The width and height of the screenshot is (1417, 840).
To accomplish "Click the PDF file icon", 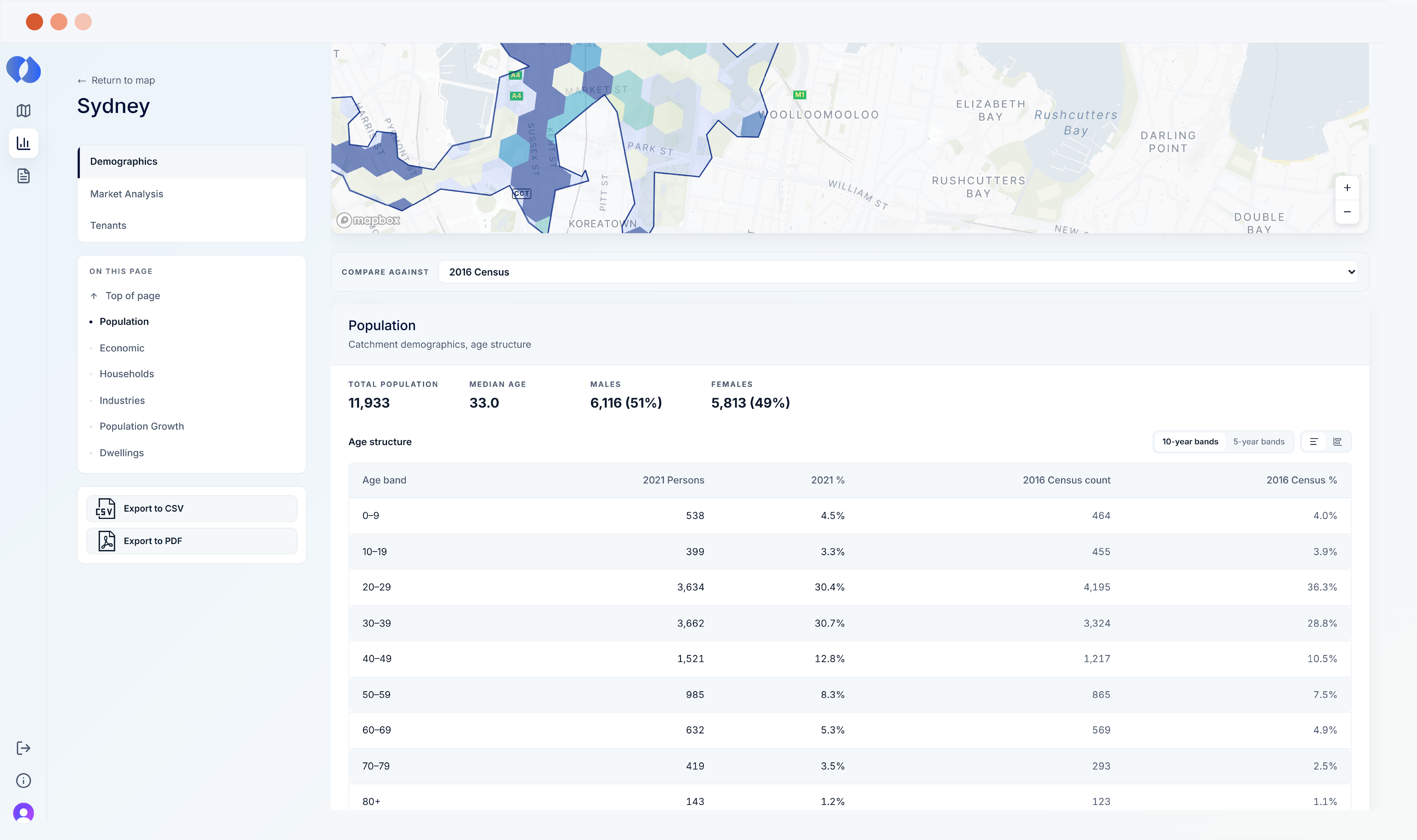I will pos(107,541).
